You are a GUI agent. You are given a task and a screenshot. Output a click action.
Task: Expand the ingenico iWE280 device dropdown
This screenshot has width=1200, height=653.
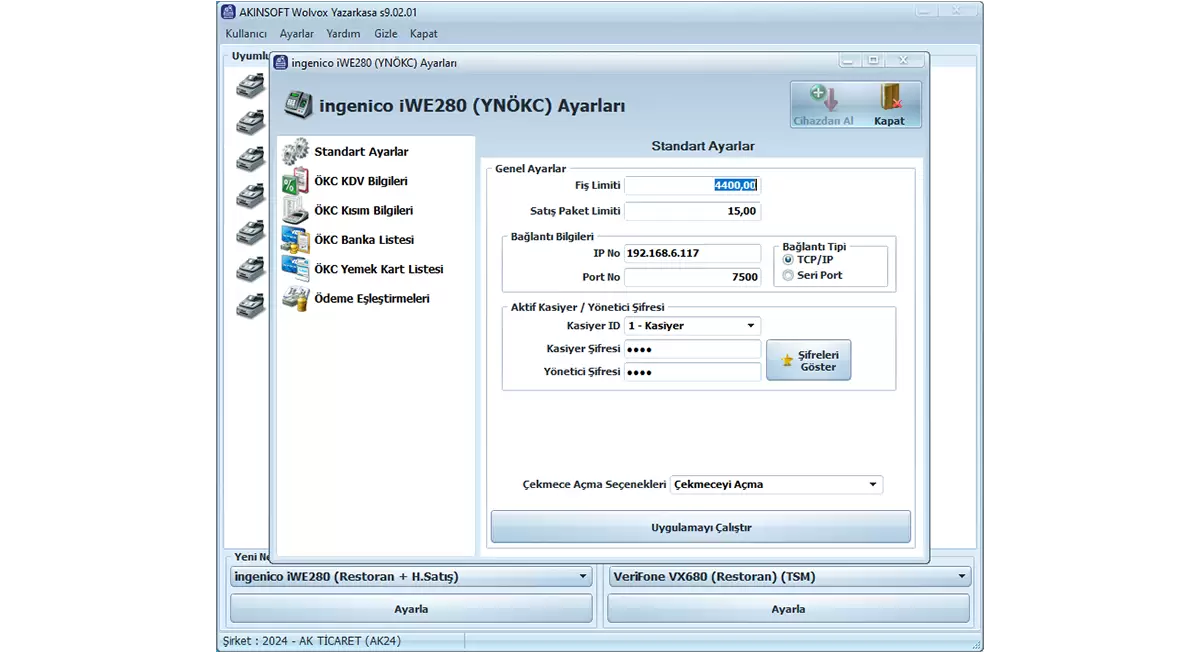pyautogui.click(x=584, y=577)
